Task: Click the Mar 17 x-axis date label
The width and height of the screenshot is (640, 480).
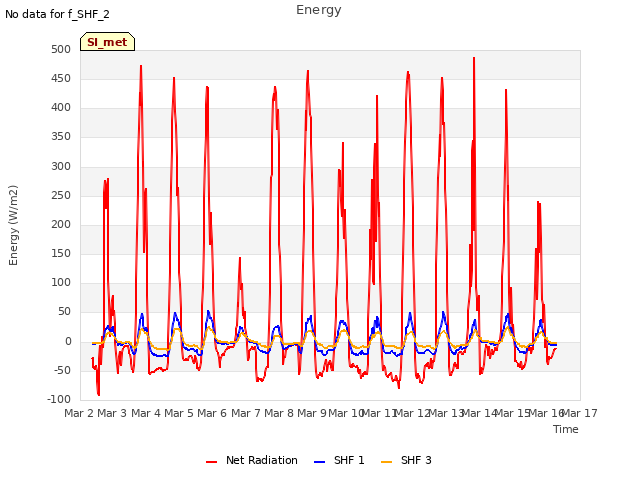Action: (580, 413)
